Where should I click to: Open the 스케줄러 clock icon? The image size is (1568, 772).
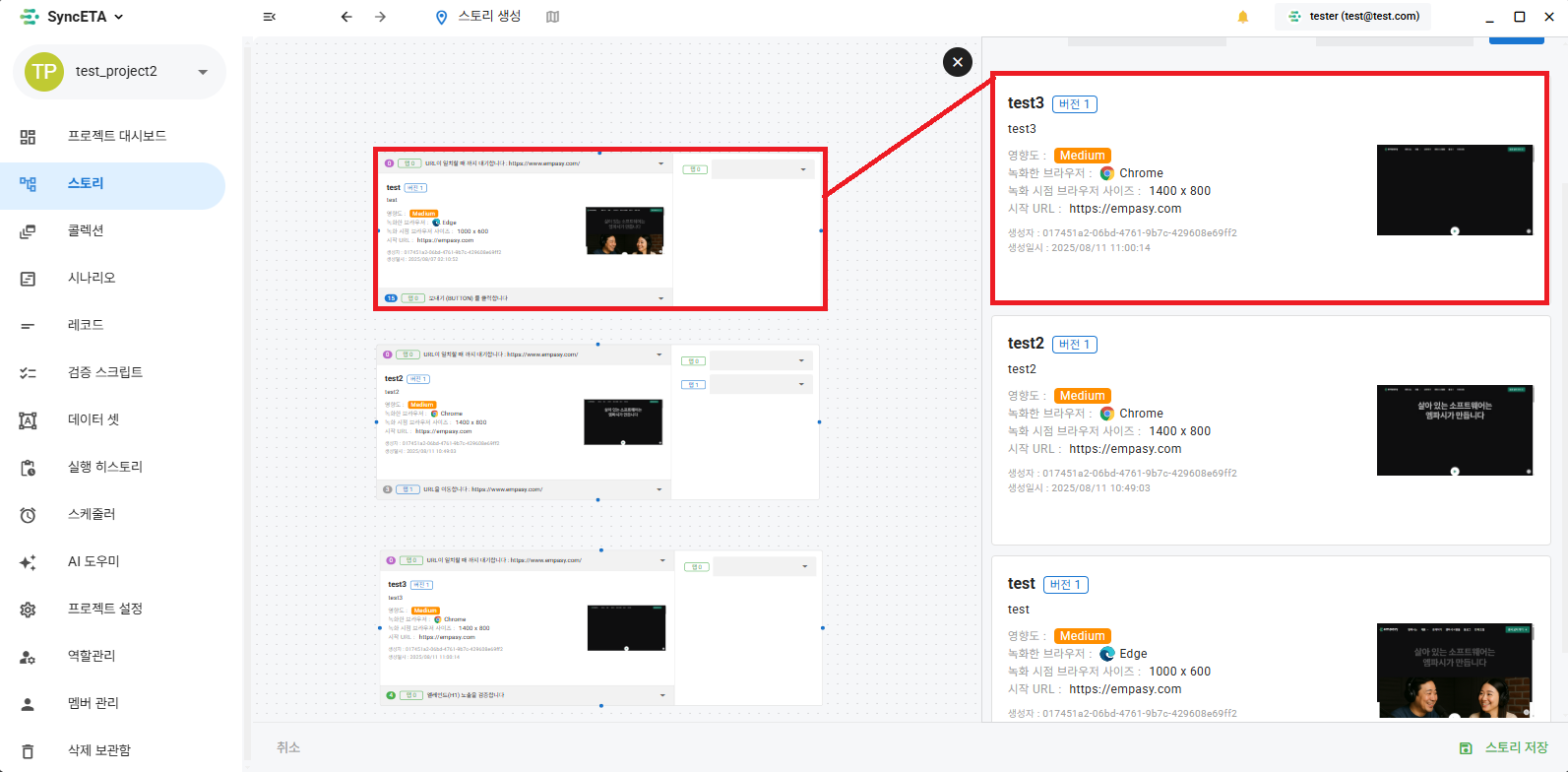28,515
